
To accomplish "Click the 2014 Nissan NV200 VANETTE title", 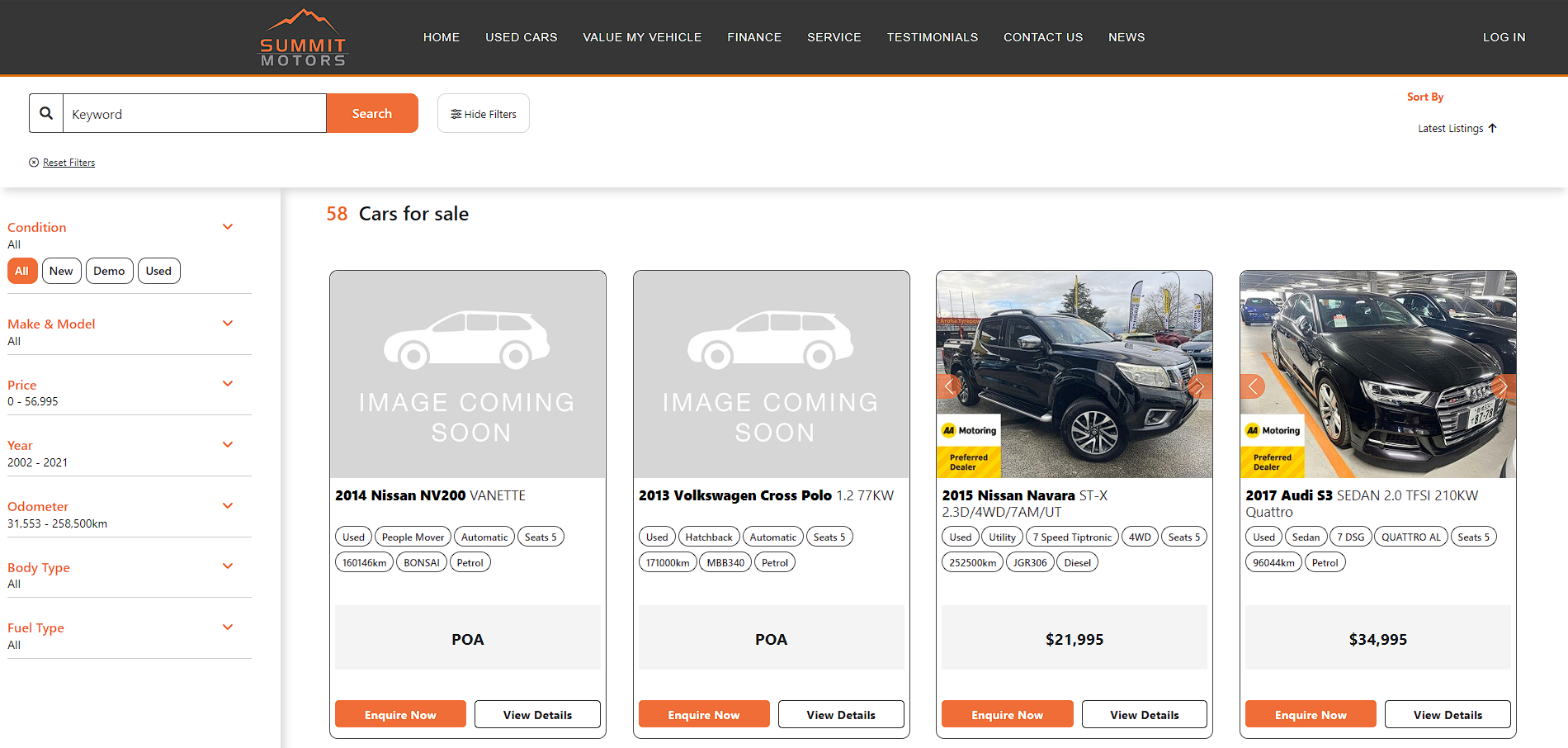I will coord(430,495).
